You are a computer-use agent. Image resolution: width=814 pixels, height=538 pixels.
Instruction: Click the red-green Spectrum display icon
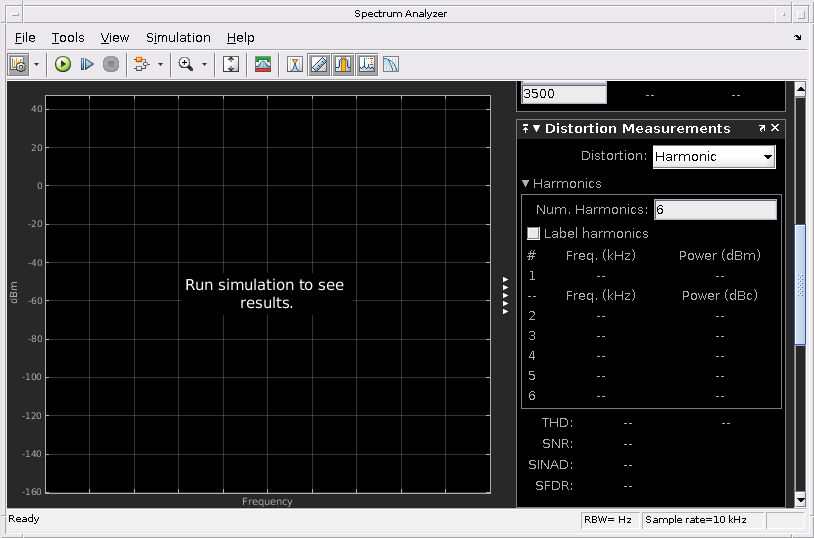point(262,64)
